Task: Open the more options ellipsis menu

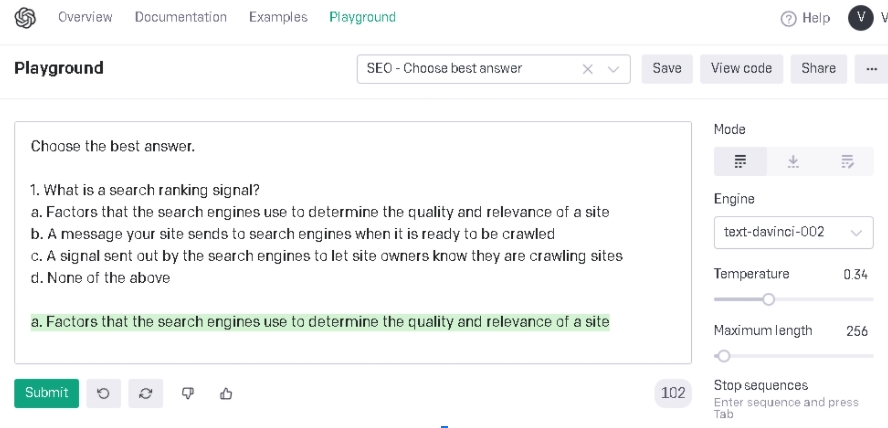Action: 870,69
